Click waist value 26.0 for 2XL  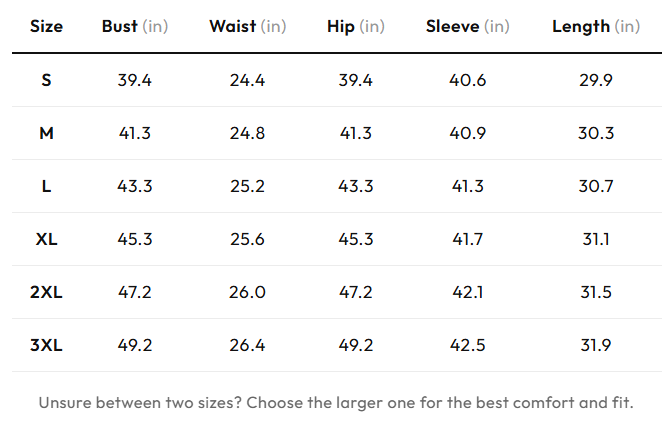[247, 292]
